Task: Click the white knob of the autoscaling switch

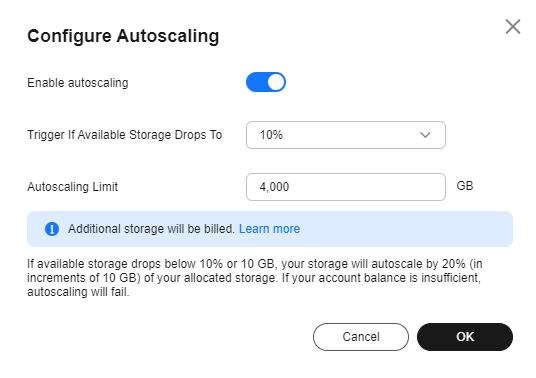Action: tap(276, 82)
